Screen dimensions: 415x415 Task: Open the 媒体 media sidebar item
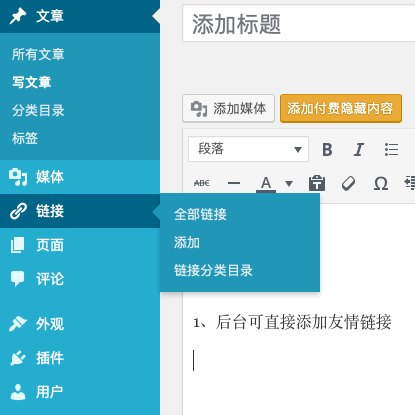click(x=80, y=177)
